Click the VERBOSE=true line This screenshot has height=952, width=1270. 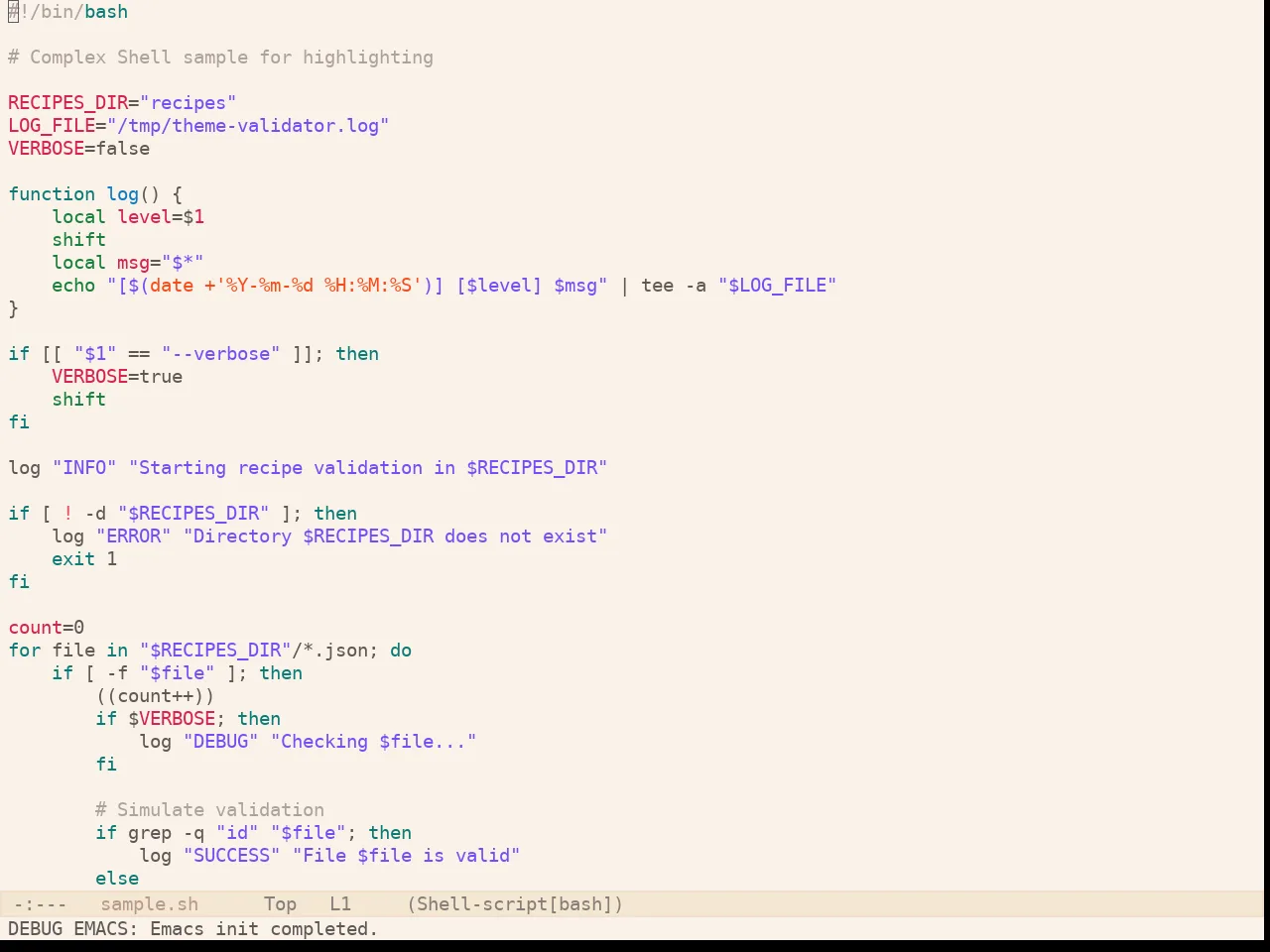point(117,377)
